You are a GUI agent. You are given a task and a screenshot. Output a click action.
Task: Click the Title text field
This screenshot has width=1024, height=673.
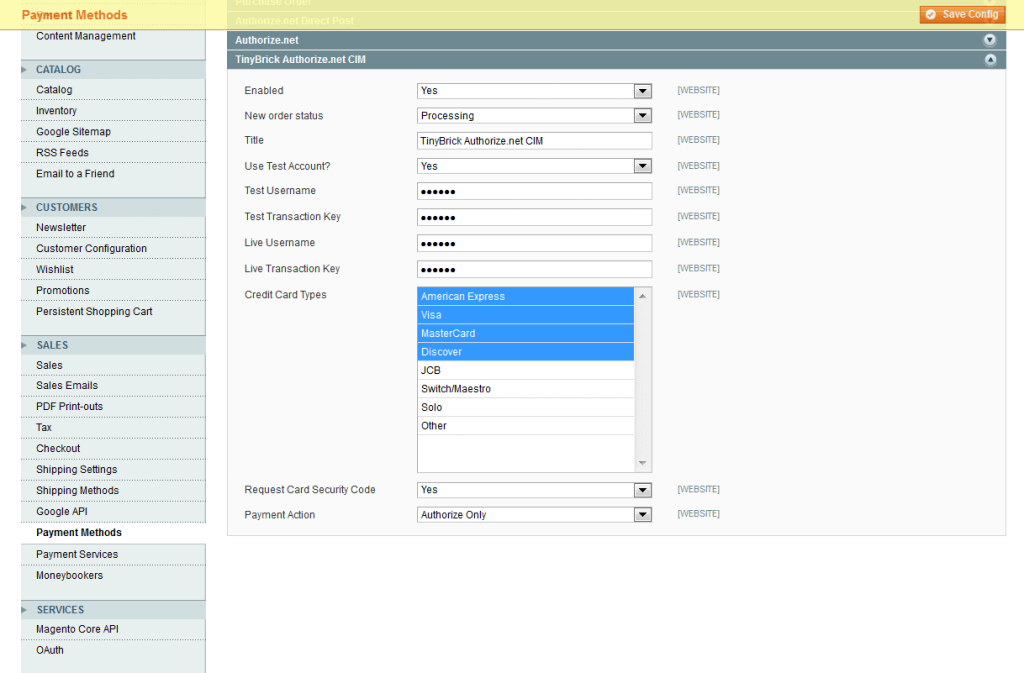coord(533,141)
